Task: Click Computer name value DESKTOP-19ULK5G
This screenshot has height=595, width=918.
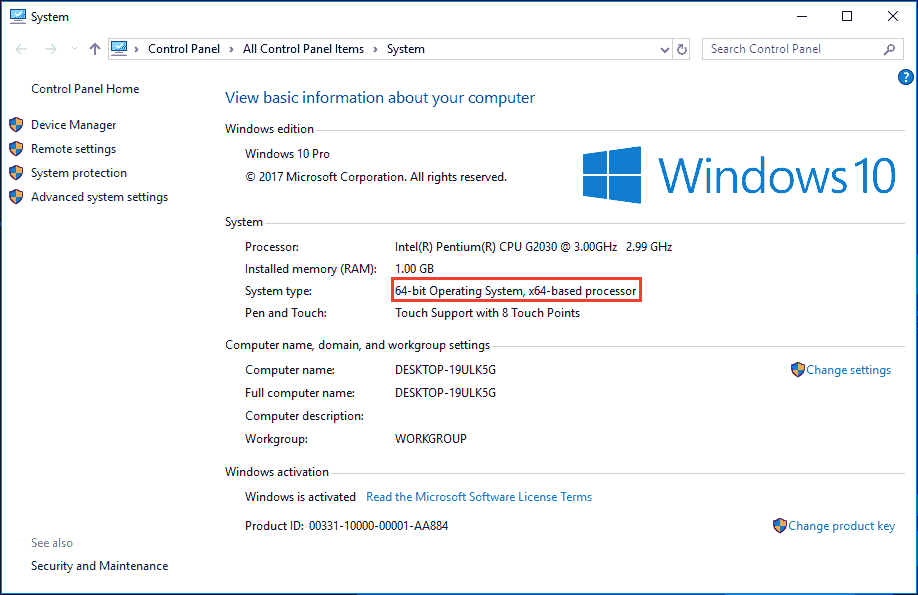Action: [446, 370]
